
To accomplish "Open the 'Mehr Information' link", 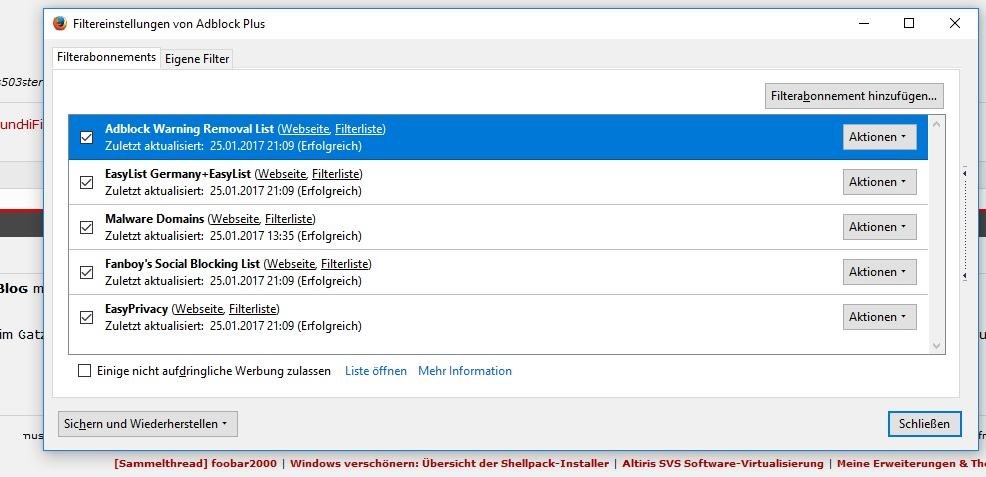I will (465, 371).
